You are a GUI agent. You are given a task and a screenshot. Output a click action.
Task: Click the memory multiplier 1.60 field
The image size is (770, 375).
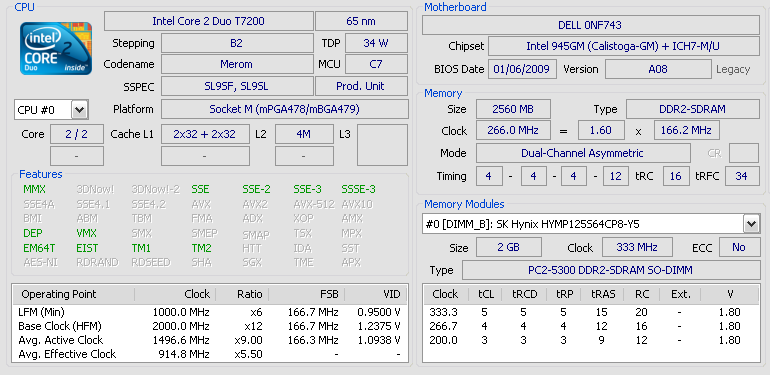click(601, 131)
